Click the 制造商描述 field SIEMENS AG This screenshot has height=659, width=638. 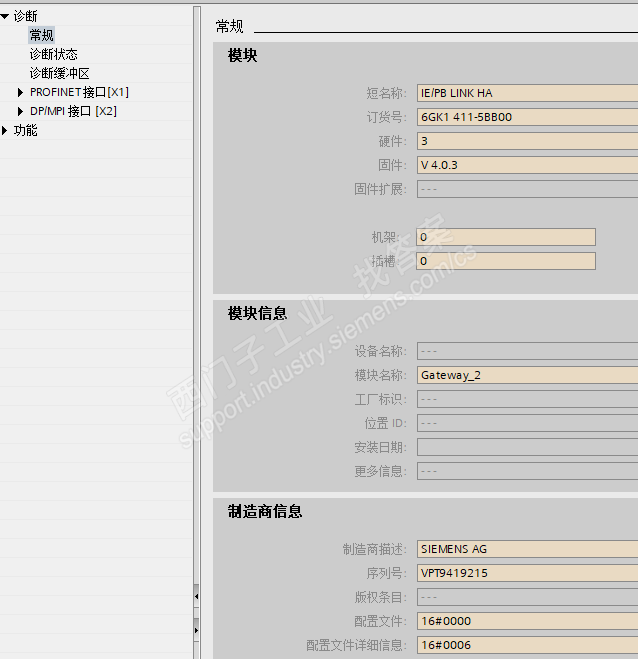[x=527, y=549]
